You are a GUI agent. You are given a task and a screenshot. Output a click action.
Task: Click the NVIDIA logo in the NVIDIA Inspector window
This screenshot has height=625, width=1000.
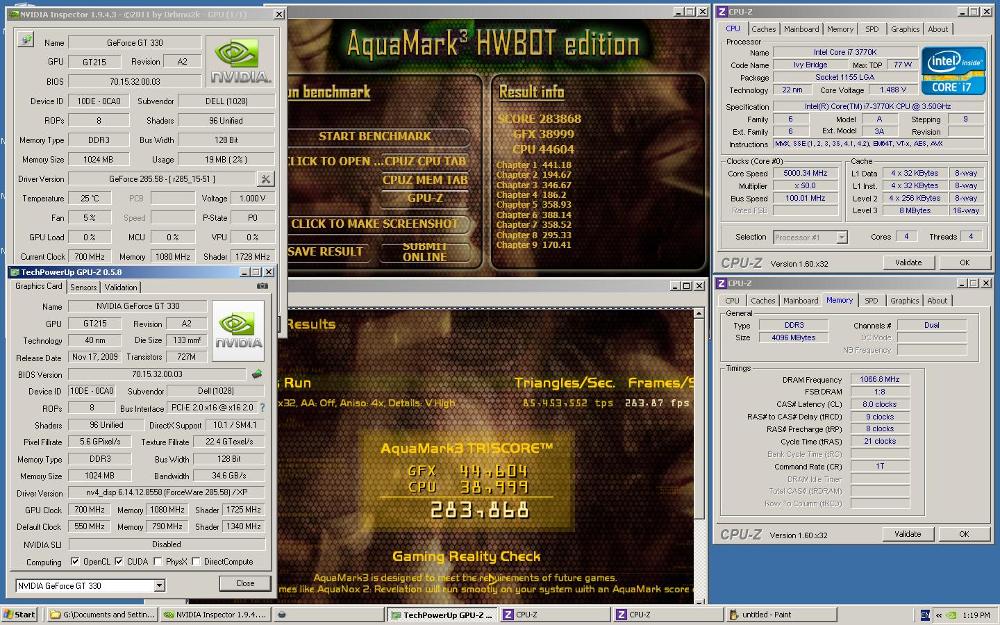pyautogui.click(x=240, y=61)
